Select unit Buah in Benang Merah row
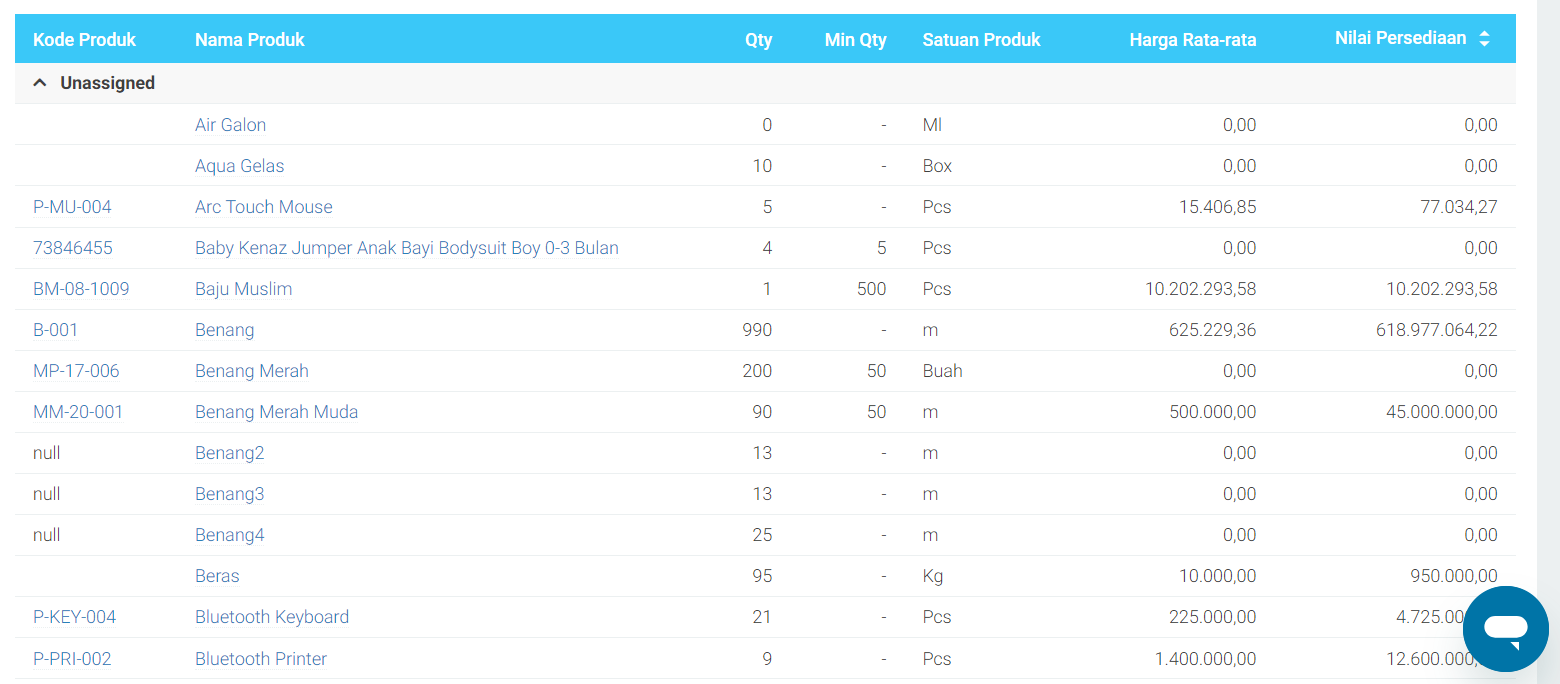1560x684 pixels. (942, 371)
